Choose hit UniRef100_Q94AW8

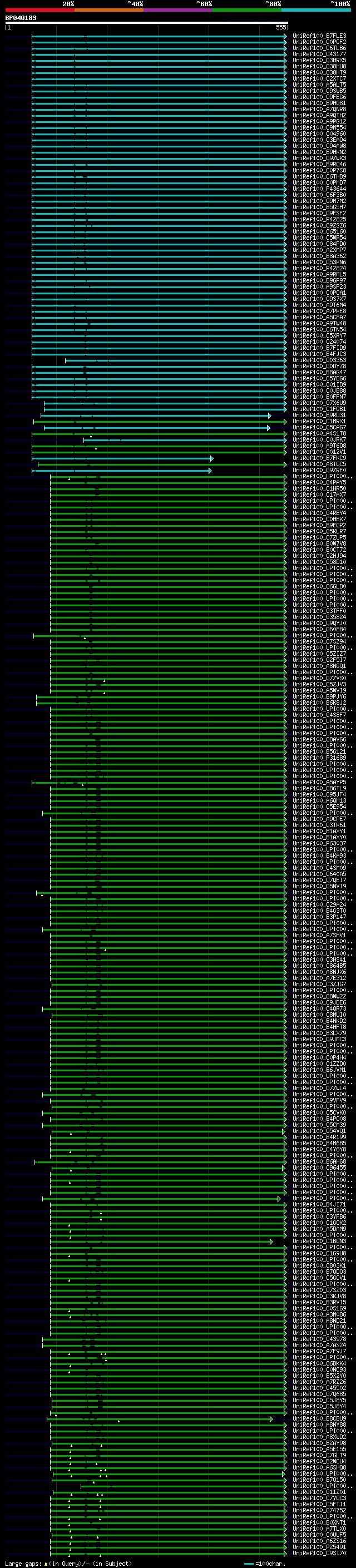coord(319,146)
